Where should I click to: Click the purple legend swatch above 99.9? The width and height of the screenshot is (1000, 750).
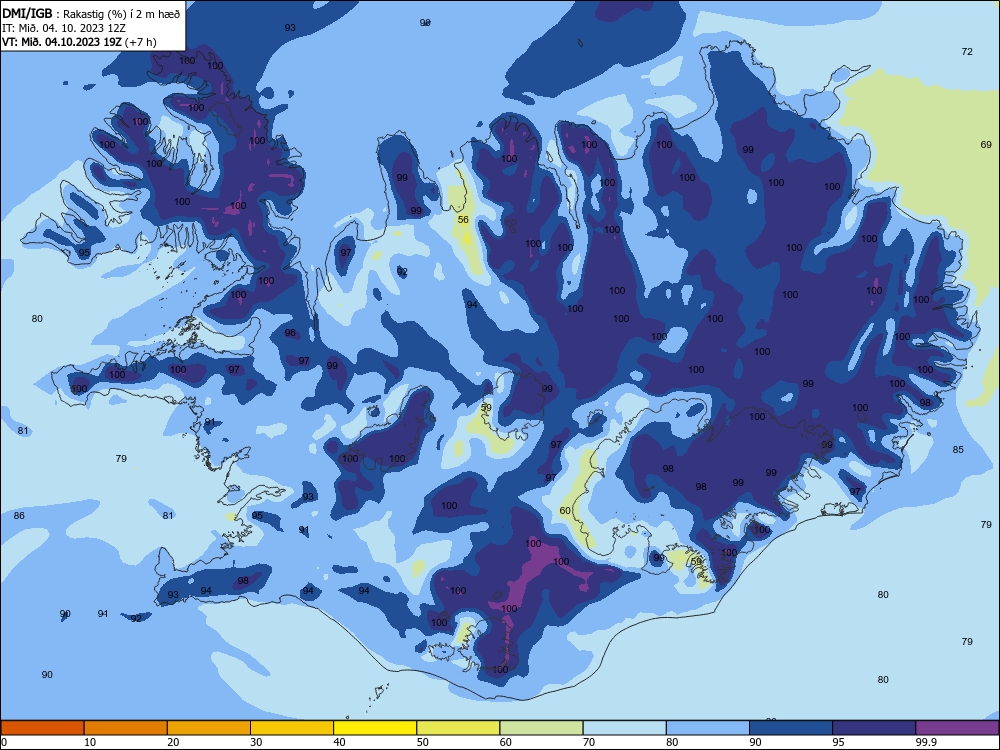click(957, 728)
